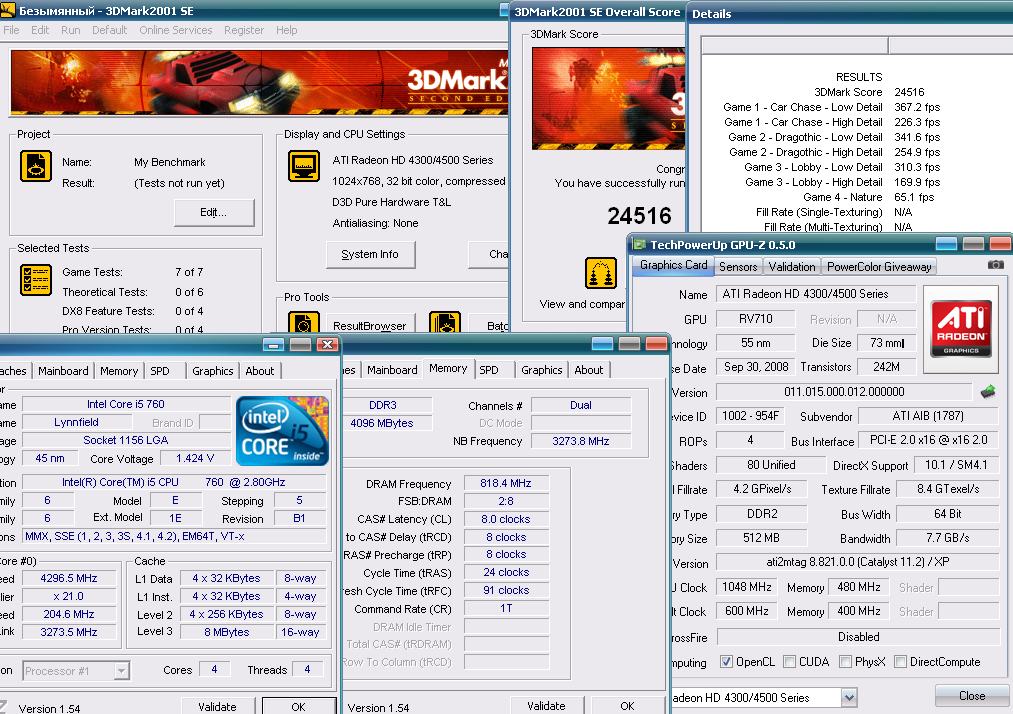Select Memory tab in right CPU-Z window

tap(448, 368)
